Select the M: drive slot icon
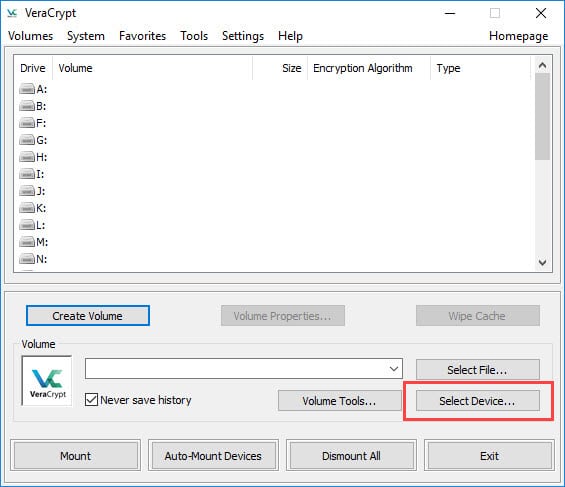This screenshot has width=565, height=487. (x=27, y=242)
